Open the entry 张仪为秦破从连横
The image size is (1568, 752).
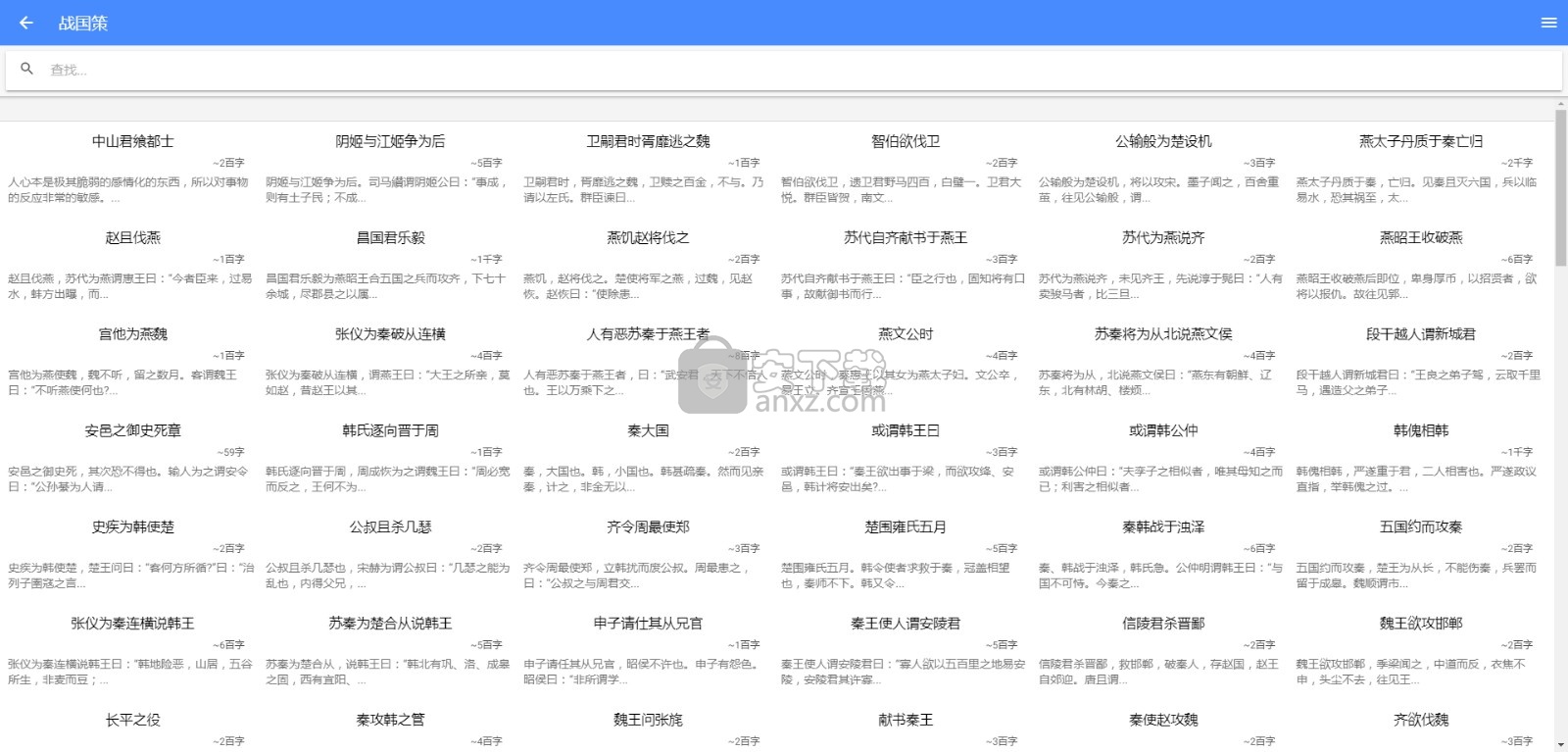pyautogui.click(x=390, y=334)
